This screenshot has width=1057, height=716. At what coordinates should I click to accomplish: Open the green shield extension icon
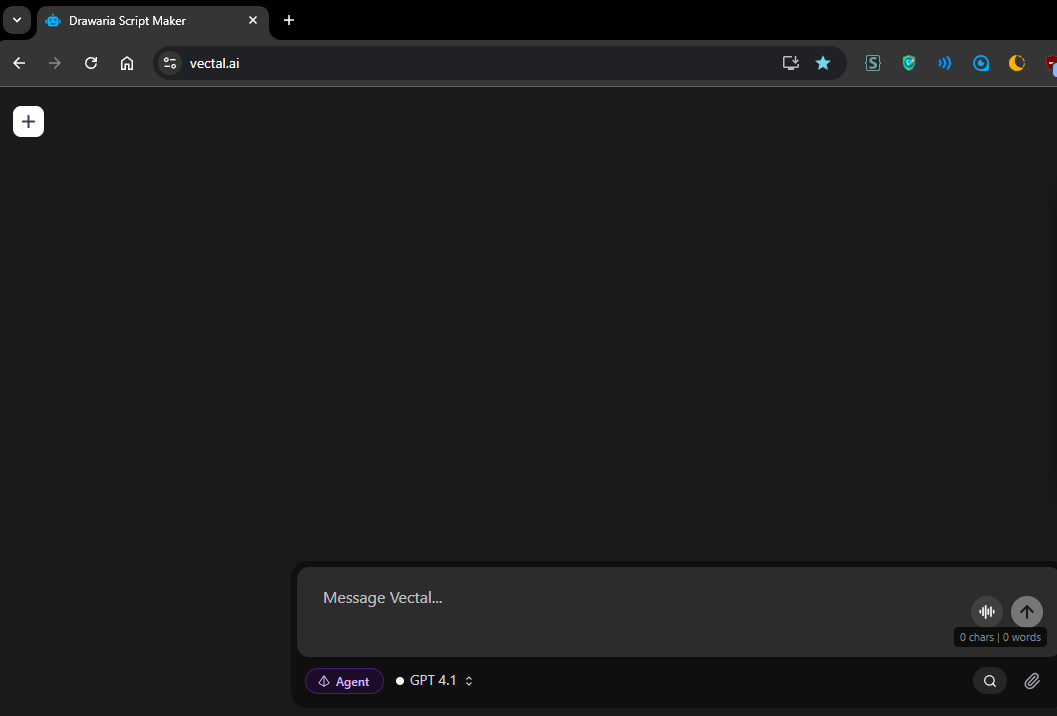908,63
